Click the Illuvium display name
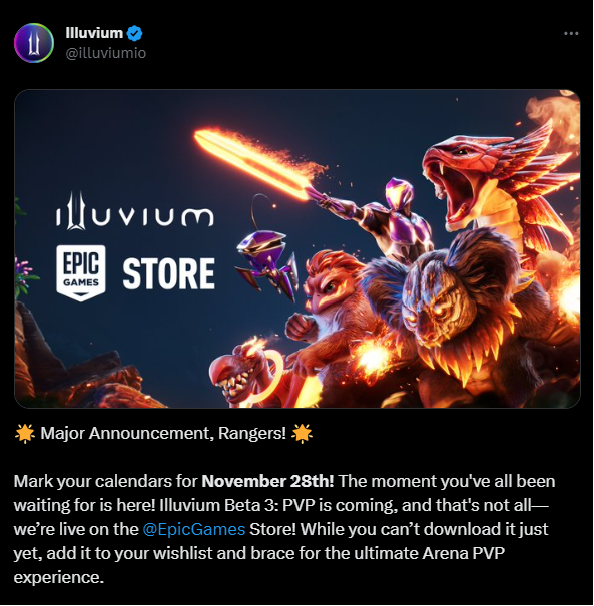Screen dimensions: 594x606 [x=94, y=33]
